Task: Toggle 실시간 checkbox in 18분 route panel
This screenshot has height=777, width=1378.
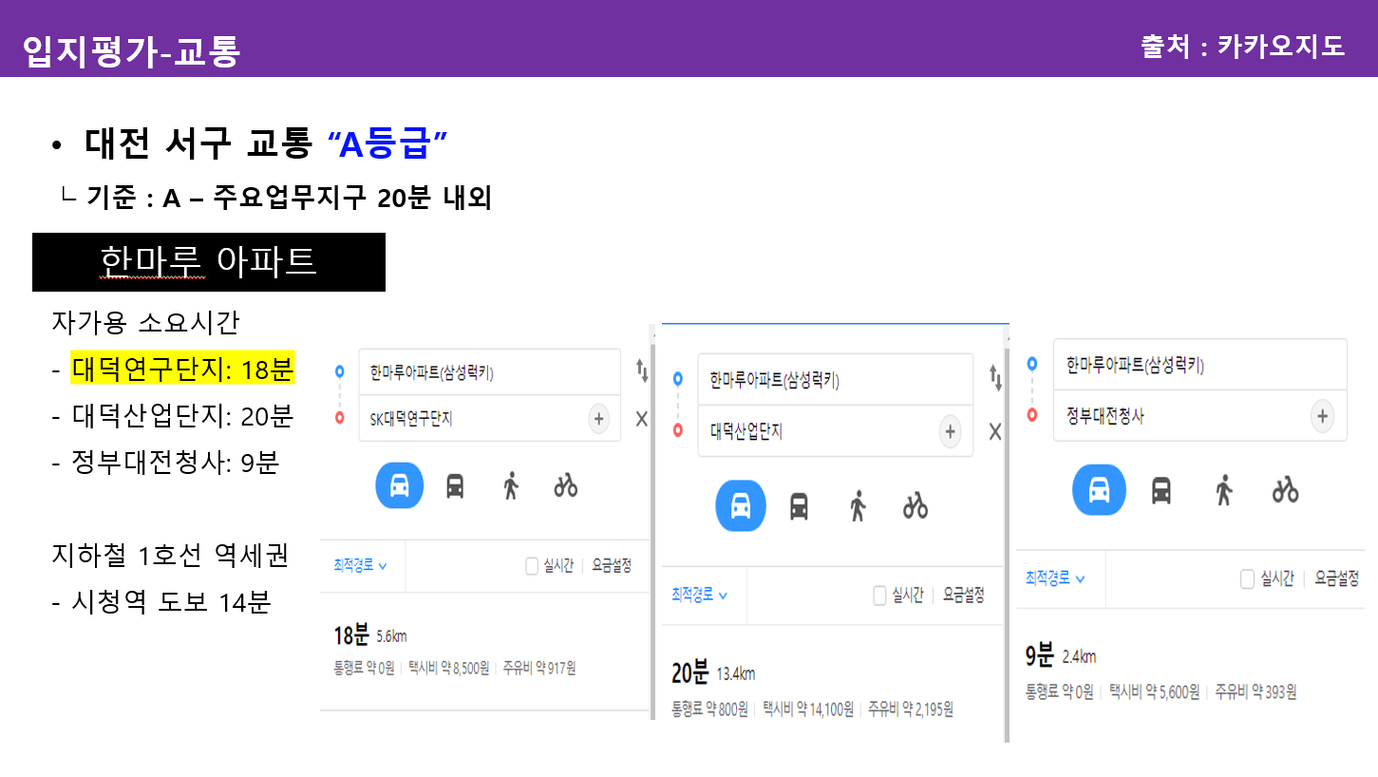Action: pyautogui.click(x=532, y=566)
